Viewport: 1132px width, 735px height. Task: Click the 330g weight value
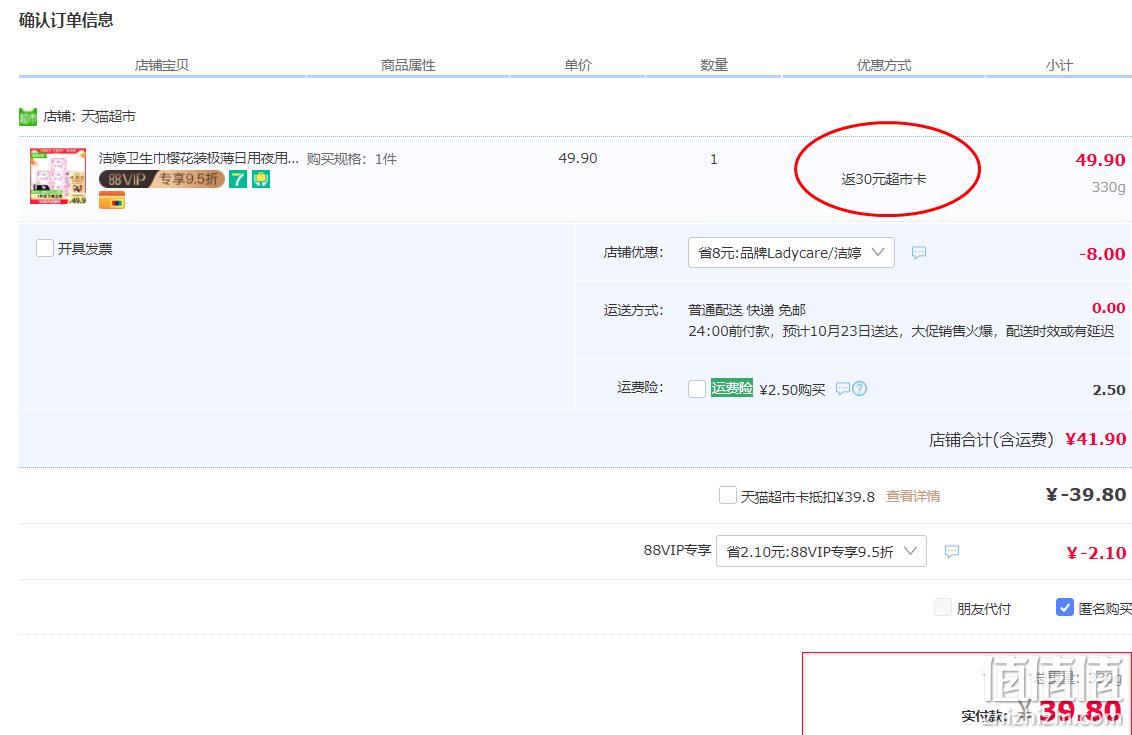tap(1108, 187)
